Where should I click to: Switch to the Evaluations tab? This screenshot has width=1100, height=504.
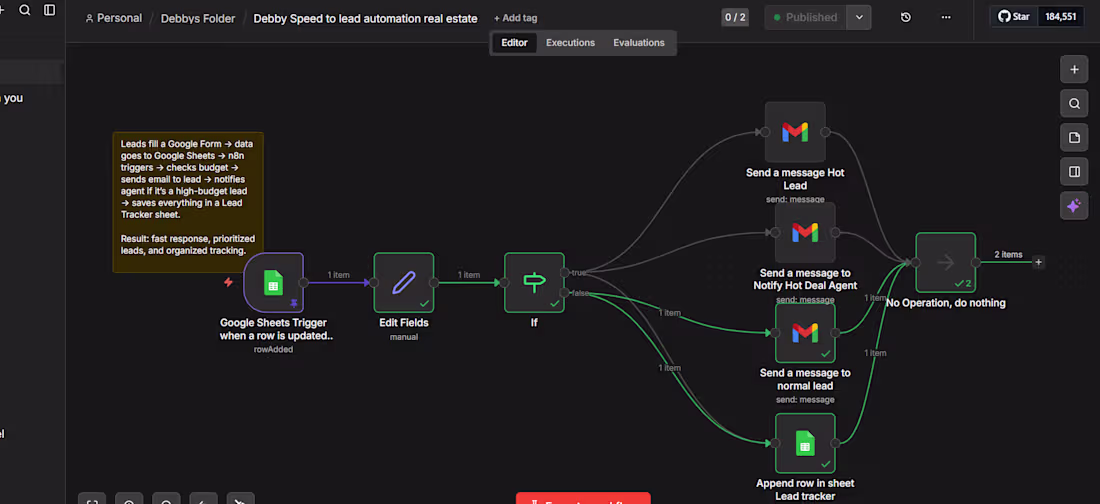[x=638, y=43]
